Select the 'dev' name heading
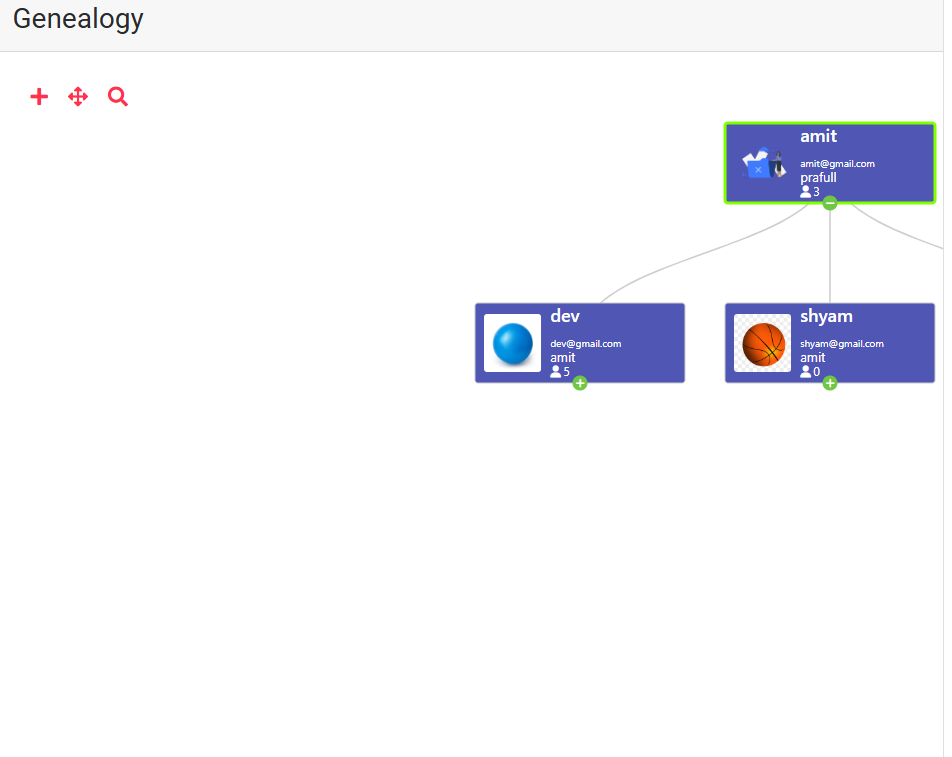Image resolution: width=952 pixels, height=757 pixels. coord(565,316)
